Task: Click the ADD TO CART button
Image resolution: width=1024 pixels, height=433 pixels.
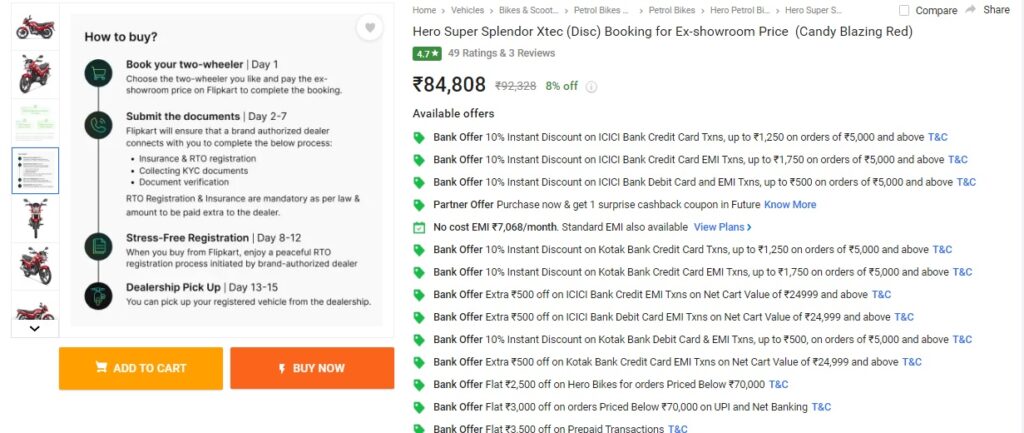Action: (141, 368)
